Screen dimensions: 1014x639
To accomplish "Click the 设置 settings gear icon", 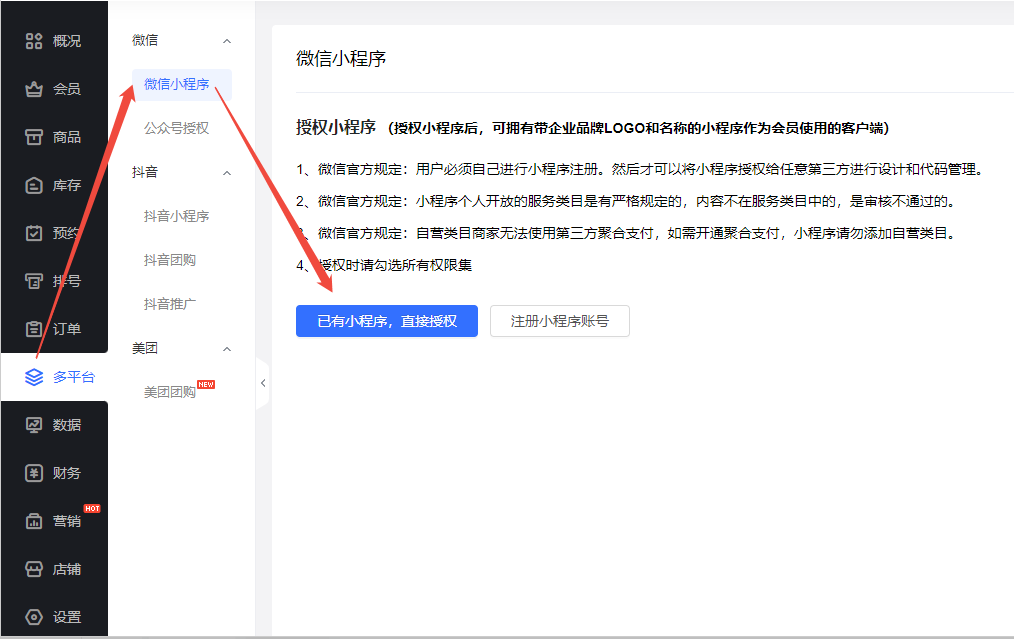I will pos(34,617).
